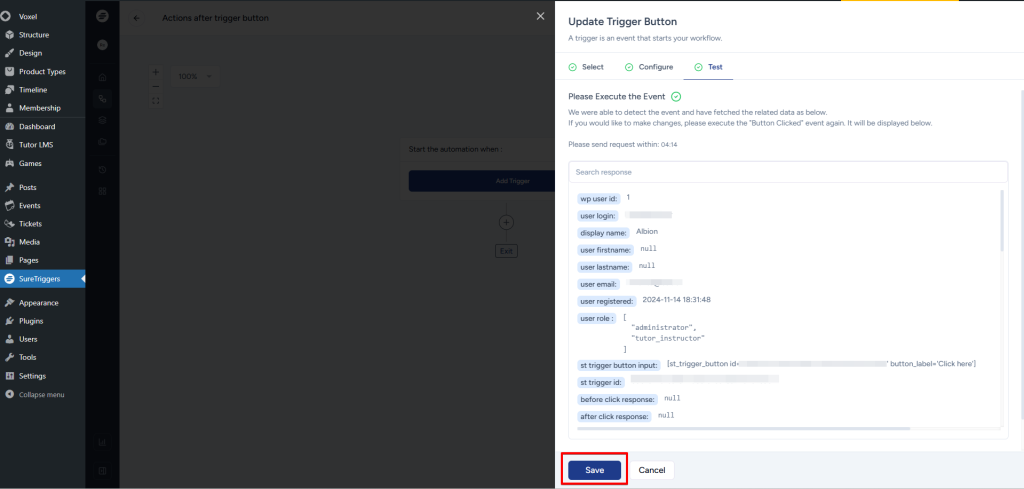Open the Membership menu item
1024x489 pixels.
coord(39,108)
